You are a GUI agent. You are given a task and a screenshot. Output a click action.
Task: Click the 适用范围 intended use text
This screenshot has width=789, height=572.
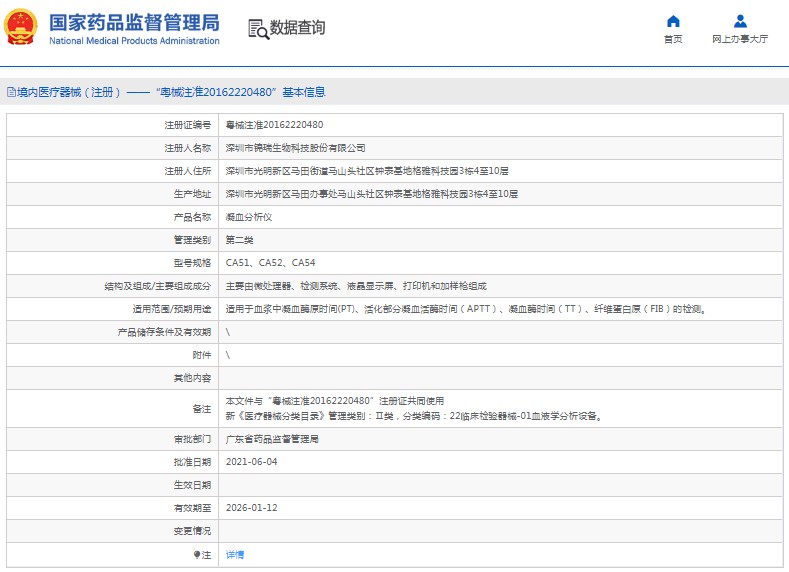pos(466,309)
